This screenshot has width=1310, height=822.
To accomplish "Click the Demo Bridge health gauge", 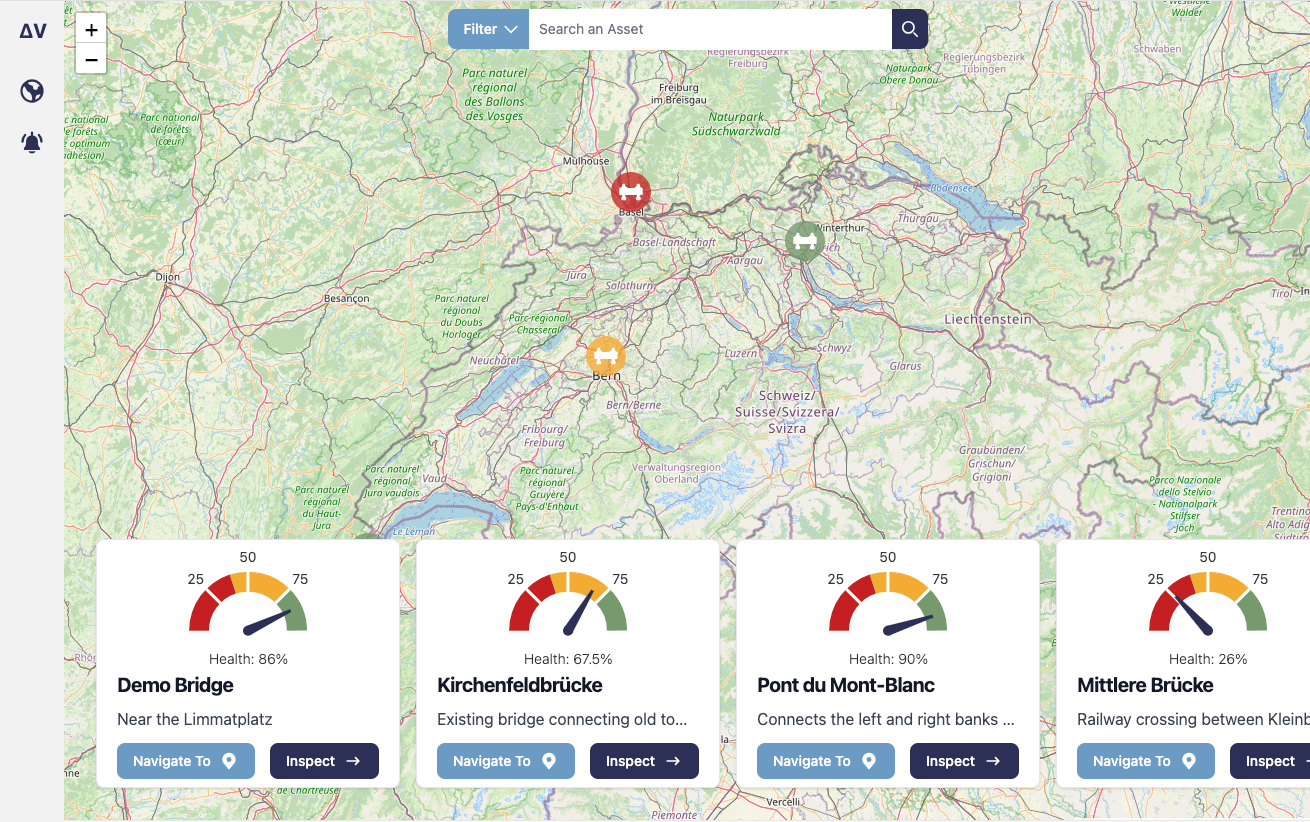I will (x=248, y=601).
